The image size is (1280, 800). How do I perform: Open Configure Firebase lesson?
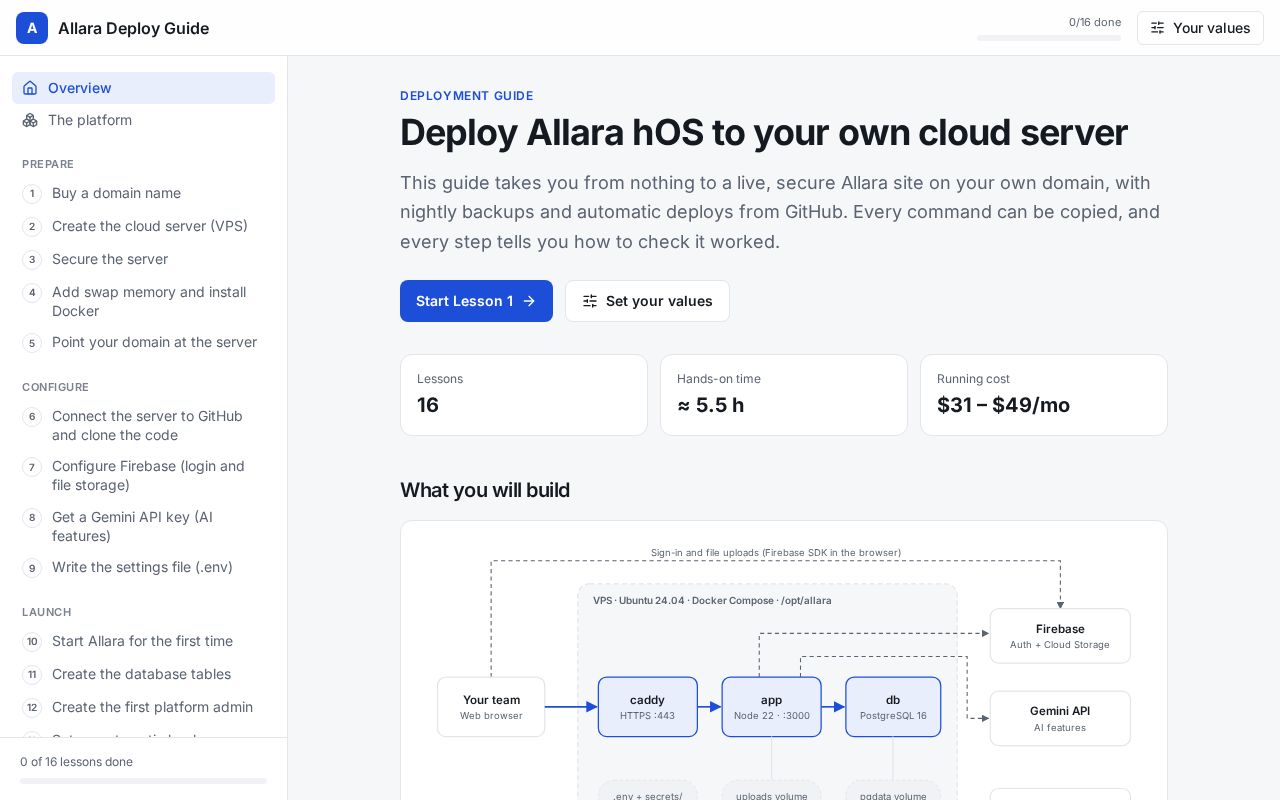(x=143, y=475)
